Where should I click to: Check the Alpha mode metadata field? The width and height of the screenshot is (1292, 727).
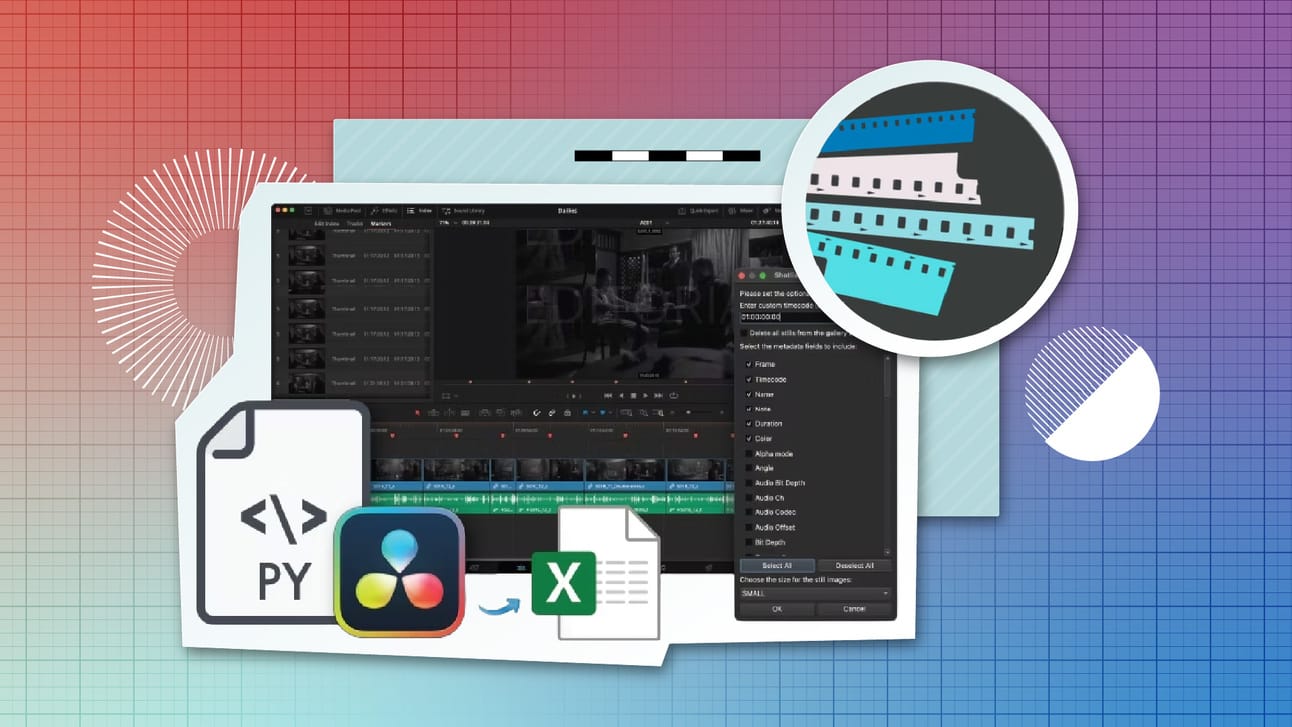pos(748,454)
